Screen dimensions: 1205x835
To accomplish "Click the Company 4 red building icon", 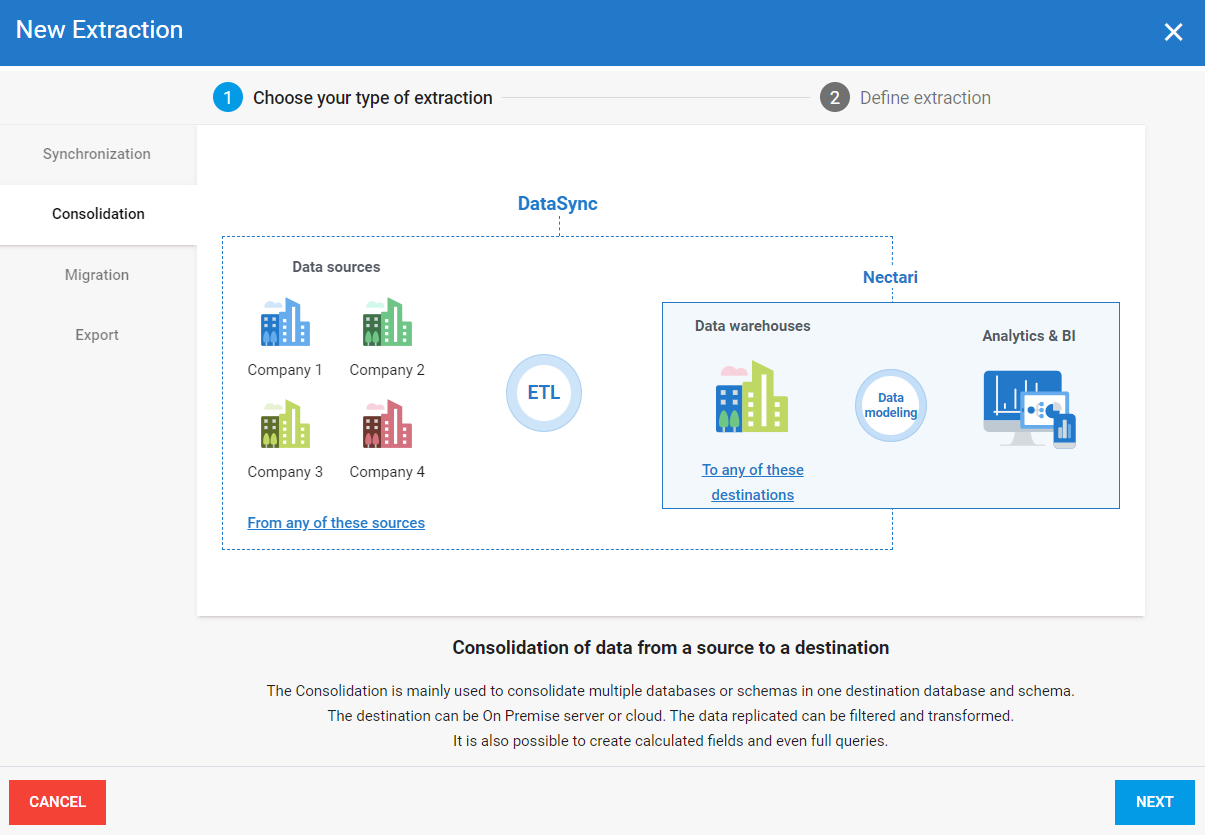I will pyautogui.click(x=387, y=424).
